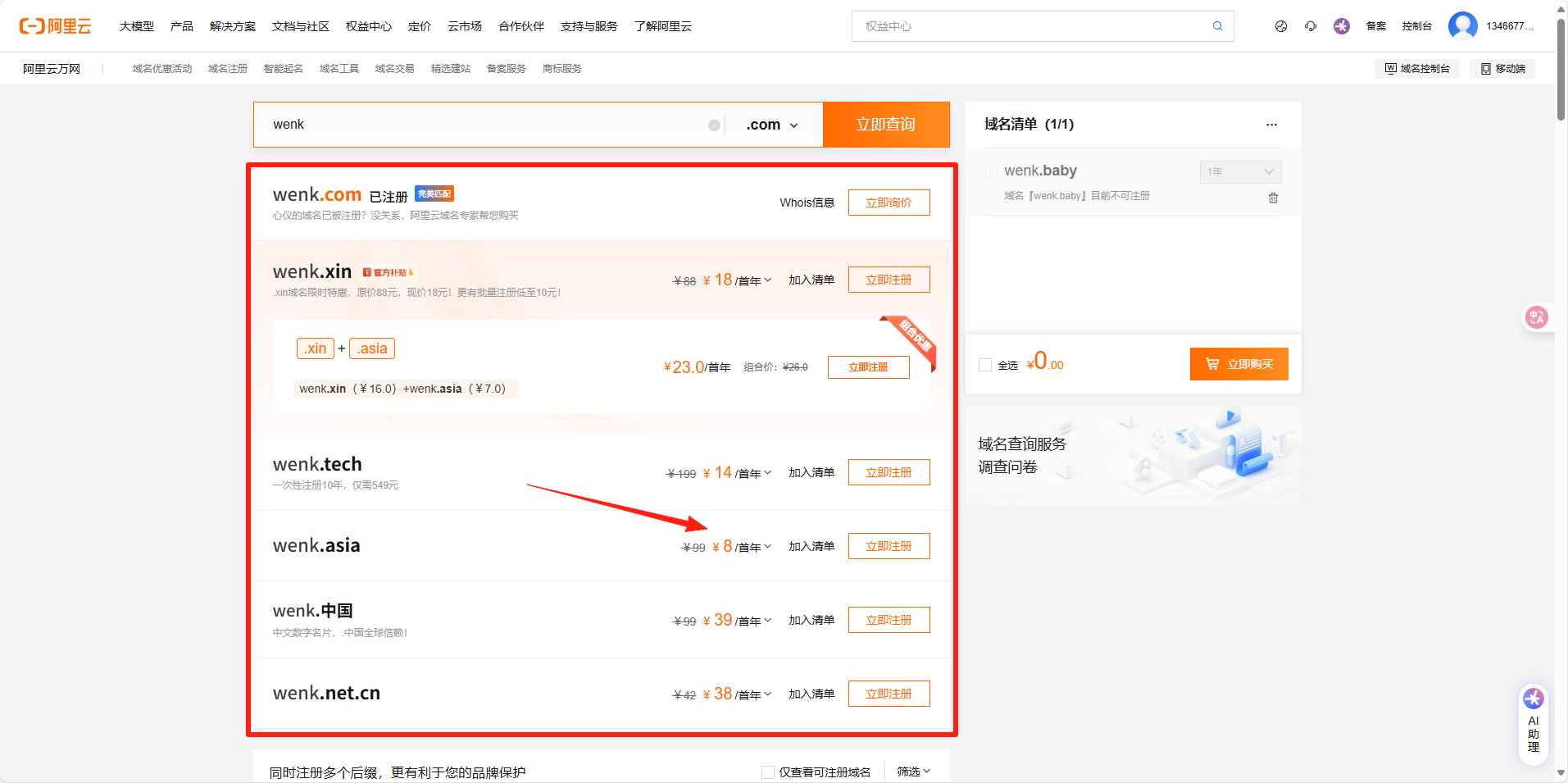This screenshot has width=1568, height=783.
Task: Click 加入清单 for wenk.asia
Action: [x=811, y=546]
